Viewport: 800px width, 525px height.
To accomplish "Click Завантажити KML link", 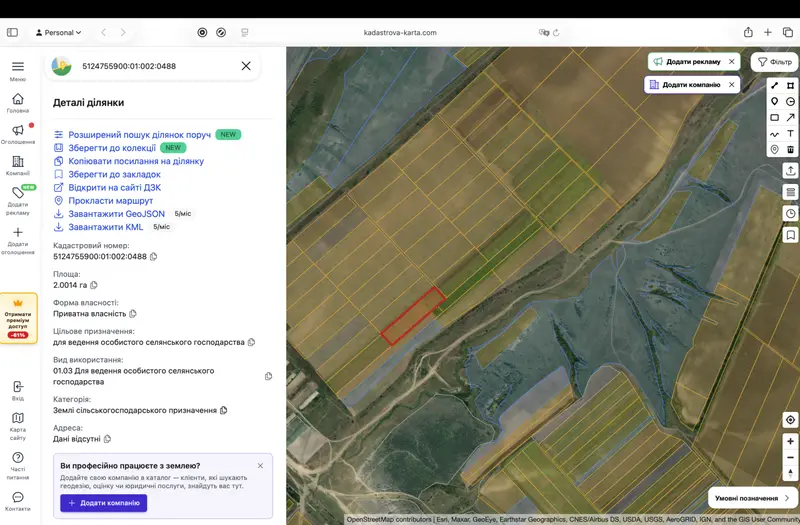I will (106, 227).
